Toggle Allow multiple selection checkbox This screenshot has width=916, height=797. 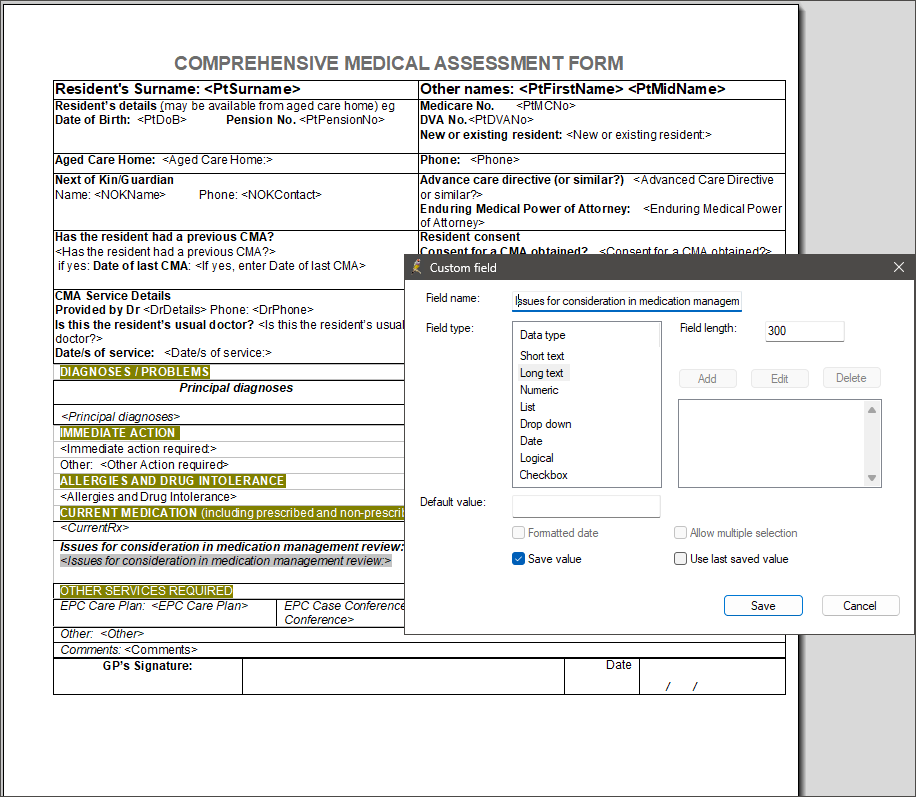pos(680,532)
